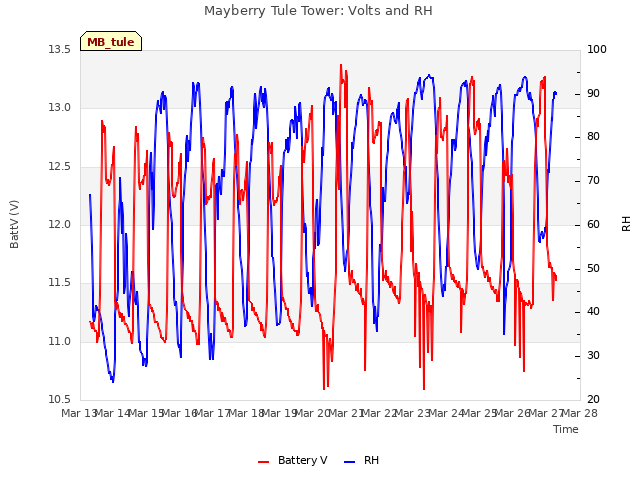Viewport: 640px width, 480px height.
Task: Click the Mar 23 date tick
Action: 413,413
